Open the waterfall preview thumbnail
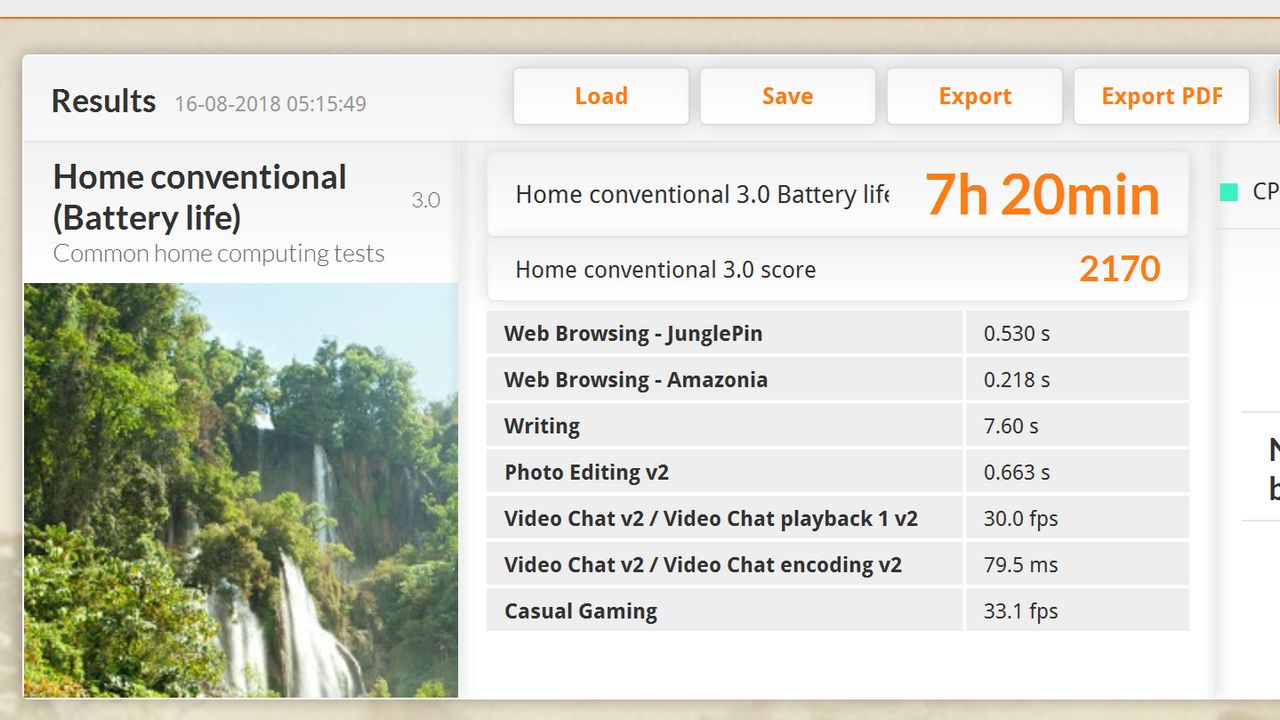The image size is (1280, 720). pos(241,490)
